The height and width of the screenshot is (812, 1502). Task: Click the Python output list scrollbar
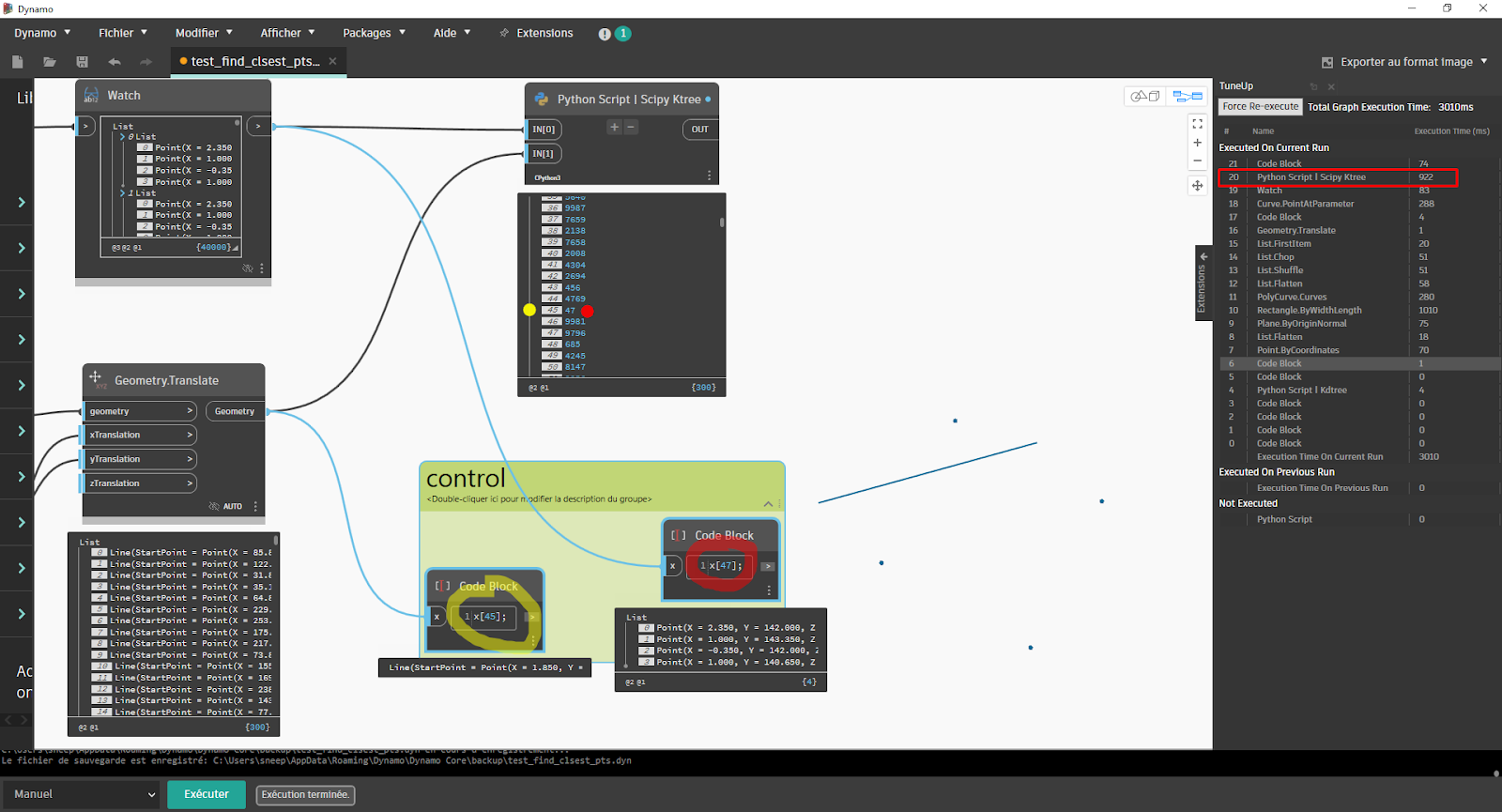pos(722,222)
